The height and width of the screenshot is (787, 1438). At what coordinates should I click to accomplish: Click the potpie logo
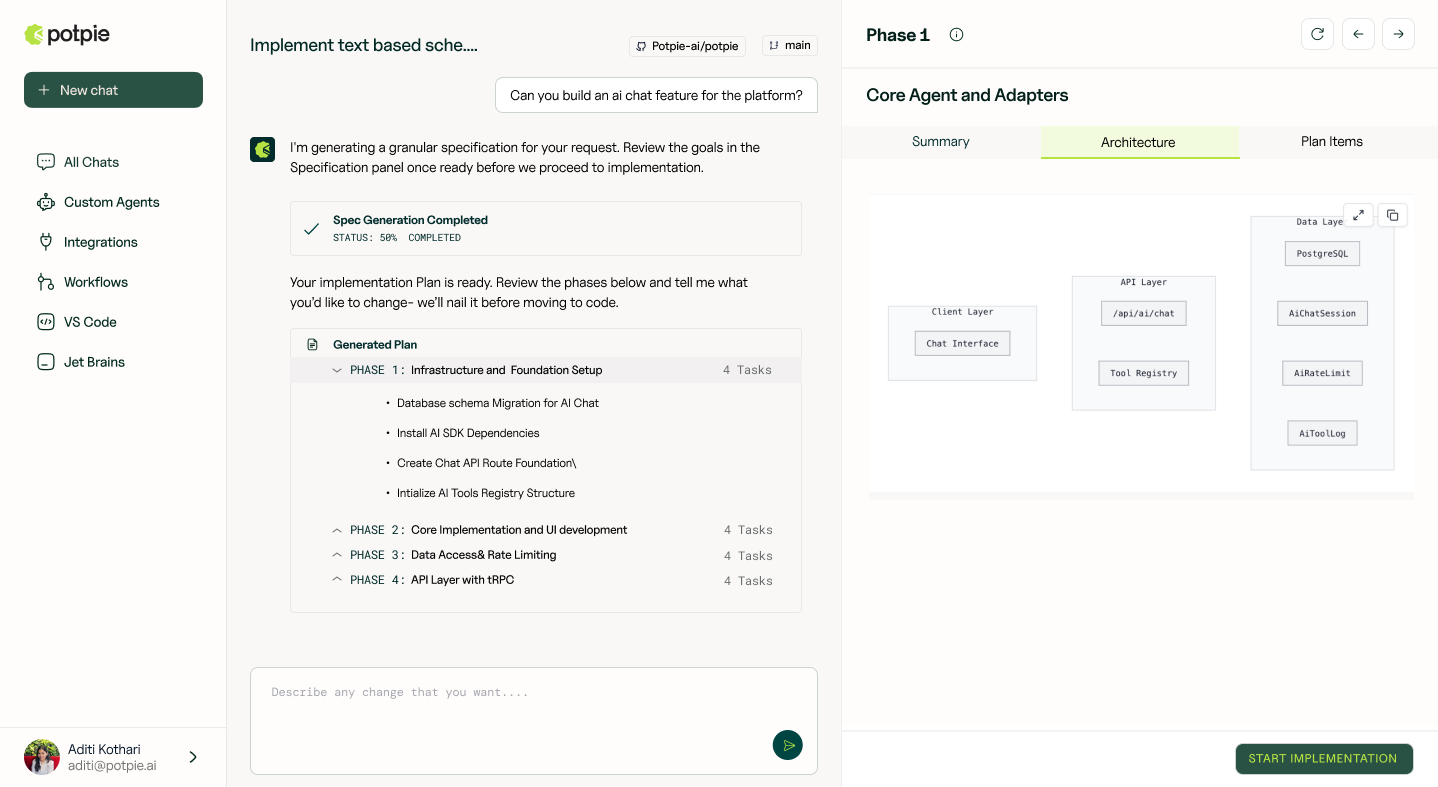pyautogui.click(x=67, y=34)
